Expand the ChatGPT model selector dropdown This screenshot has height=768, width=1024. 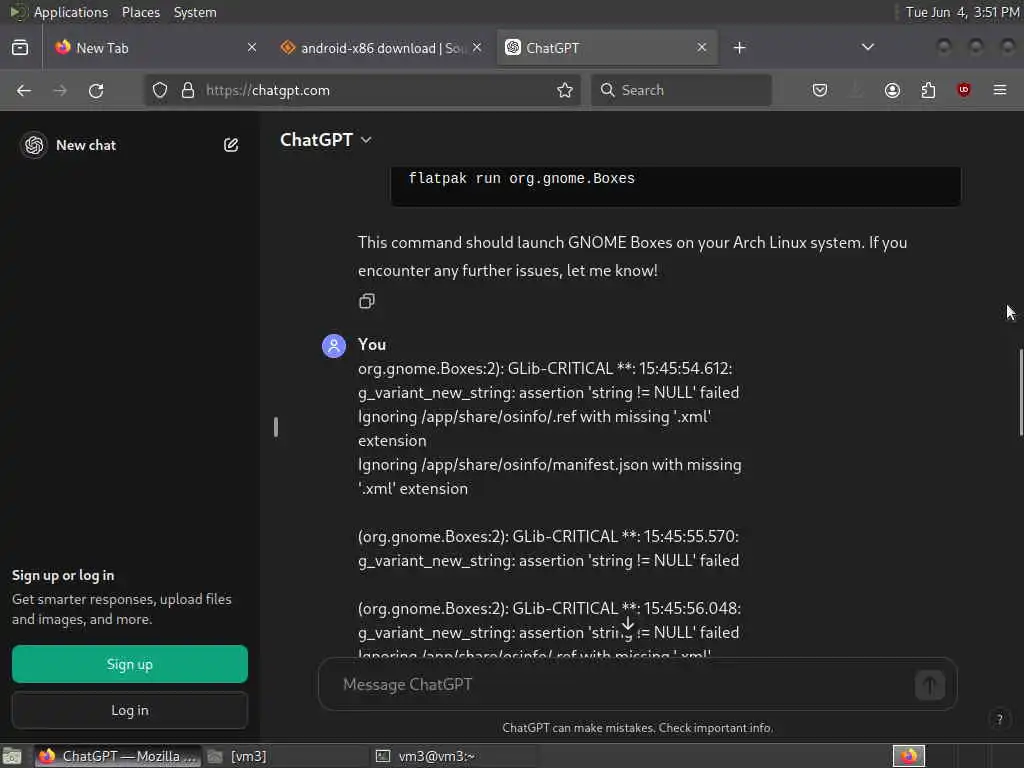click(326, 140)
